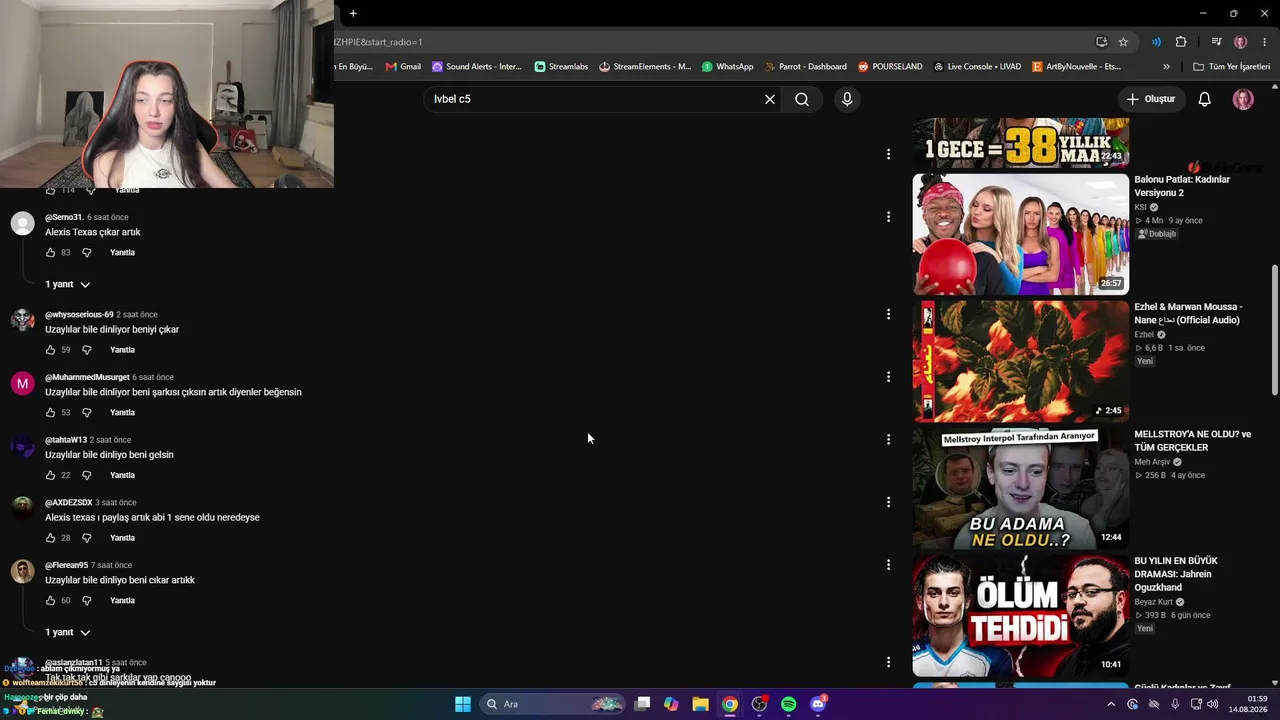Reply to @whysoserious-69 with Yanıtla
Viewport: 1280px width, 720px height.
pos(122,350)
